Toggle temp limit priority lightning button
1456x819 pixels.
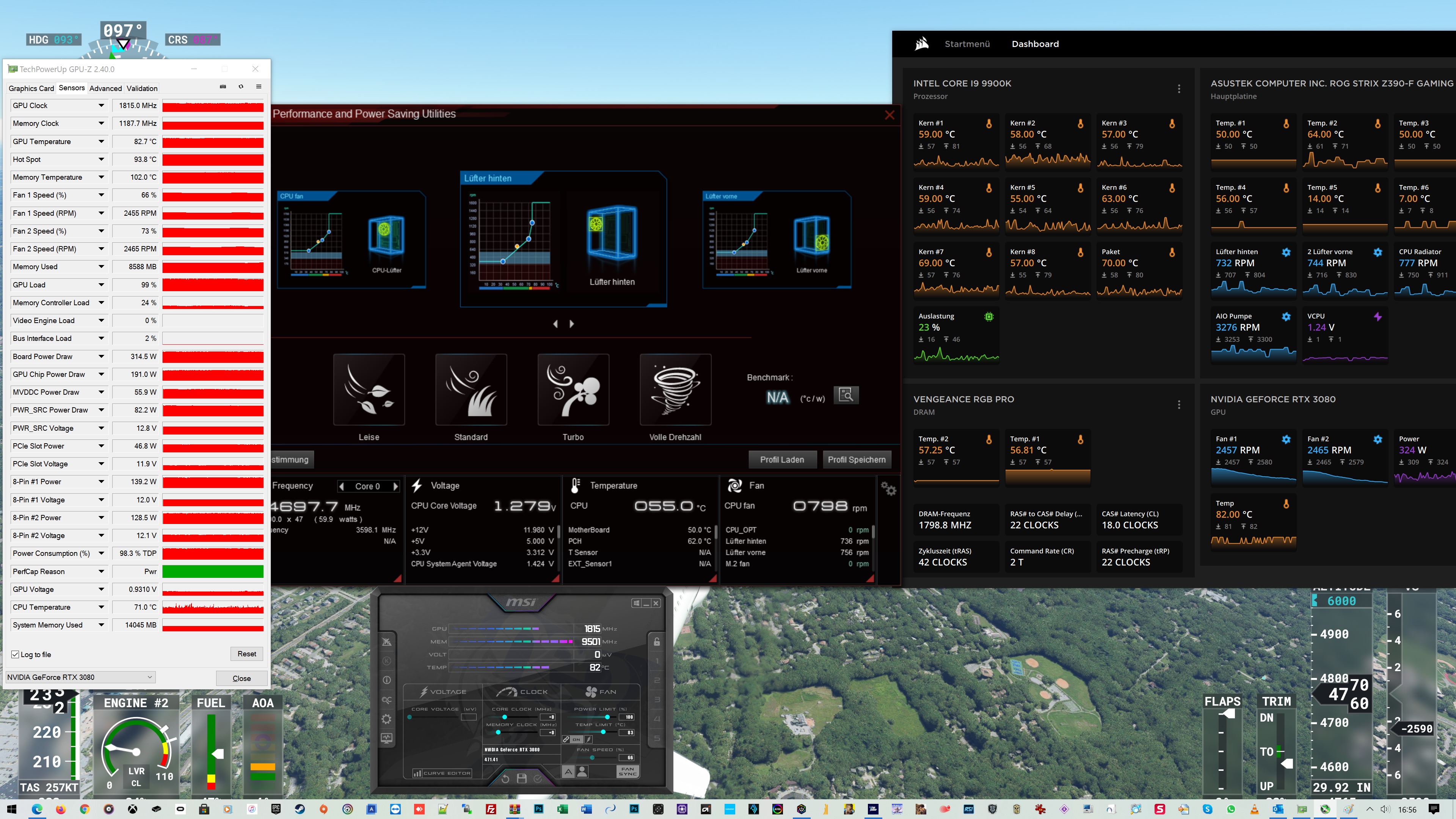point(588,739)
